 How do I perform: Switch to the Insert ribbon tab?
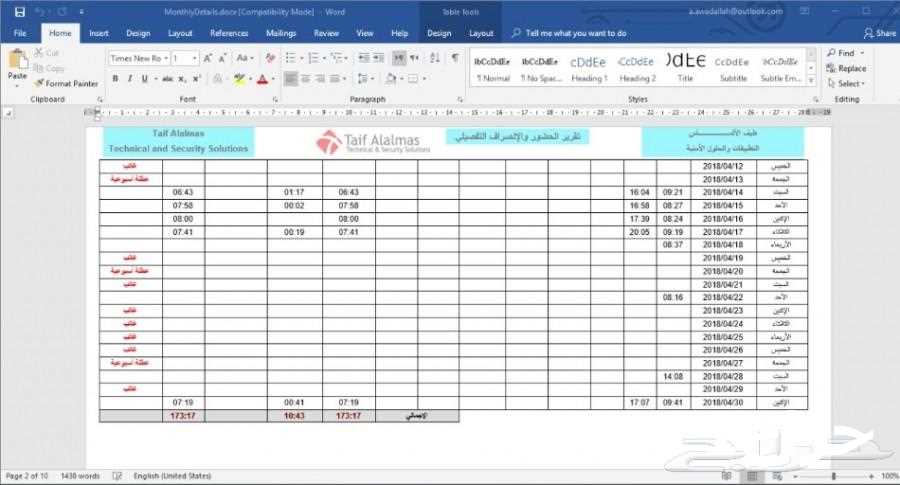[99, 33]
